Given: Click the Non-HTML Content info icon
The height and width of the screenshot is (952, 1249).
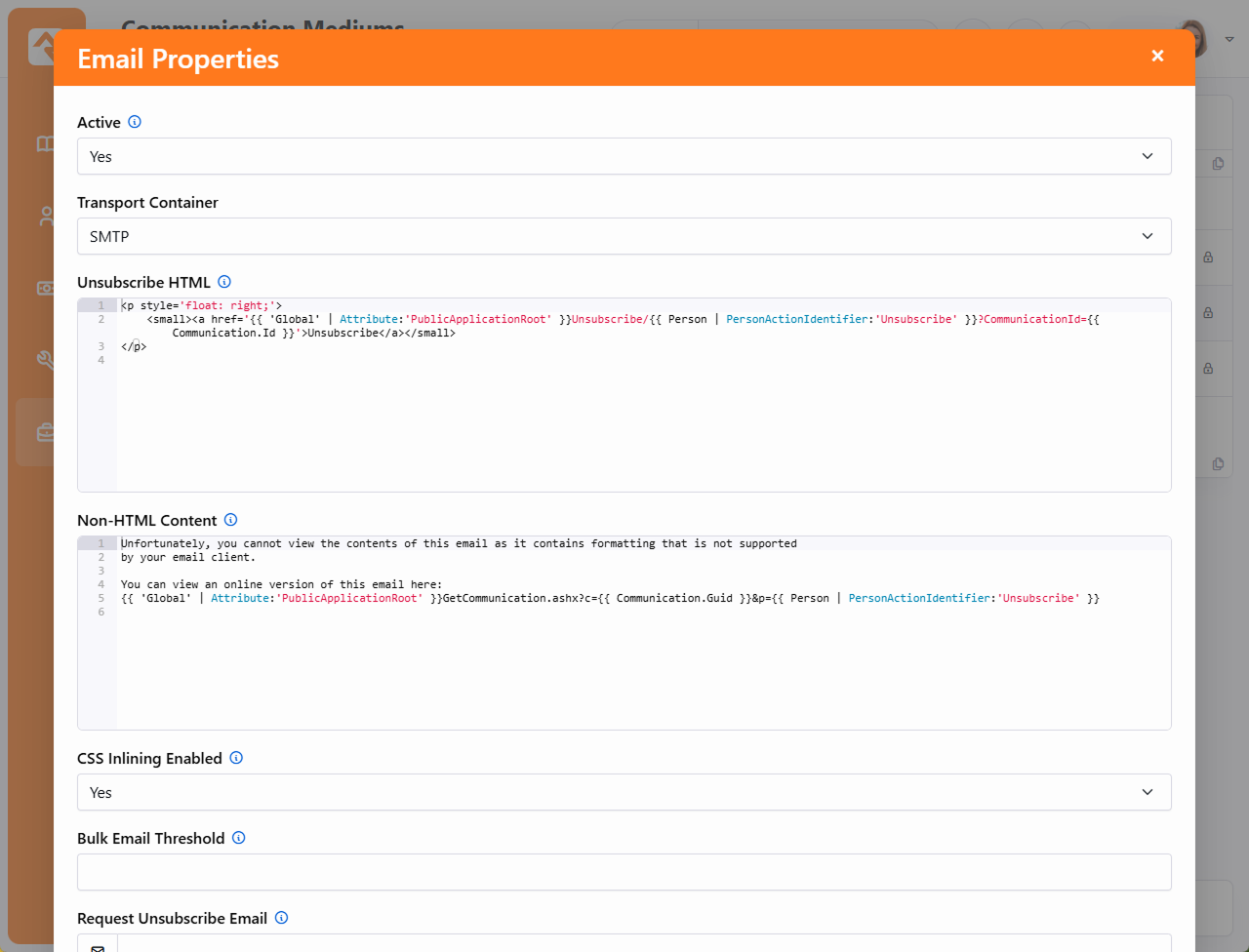Looking at the screenshot, I should [x=230, y=520].
